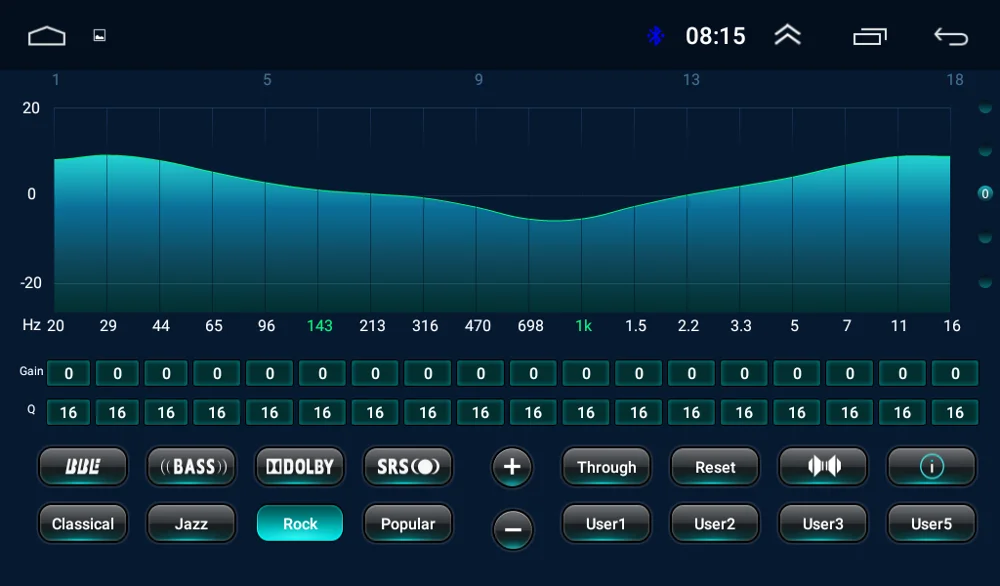
Task: Select the 143 Hz frequency label
Action: [x=320, y=326]
